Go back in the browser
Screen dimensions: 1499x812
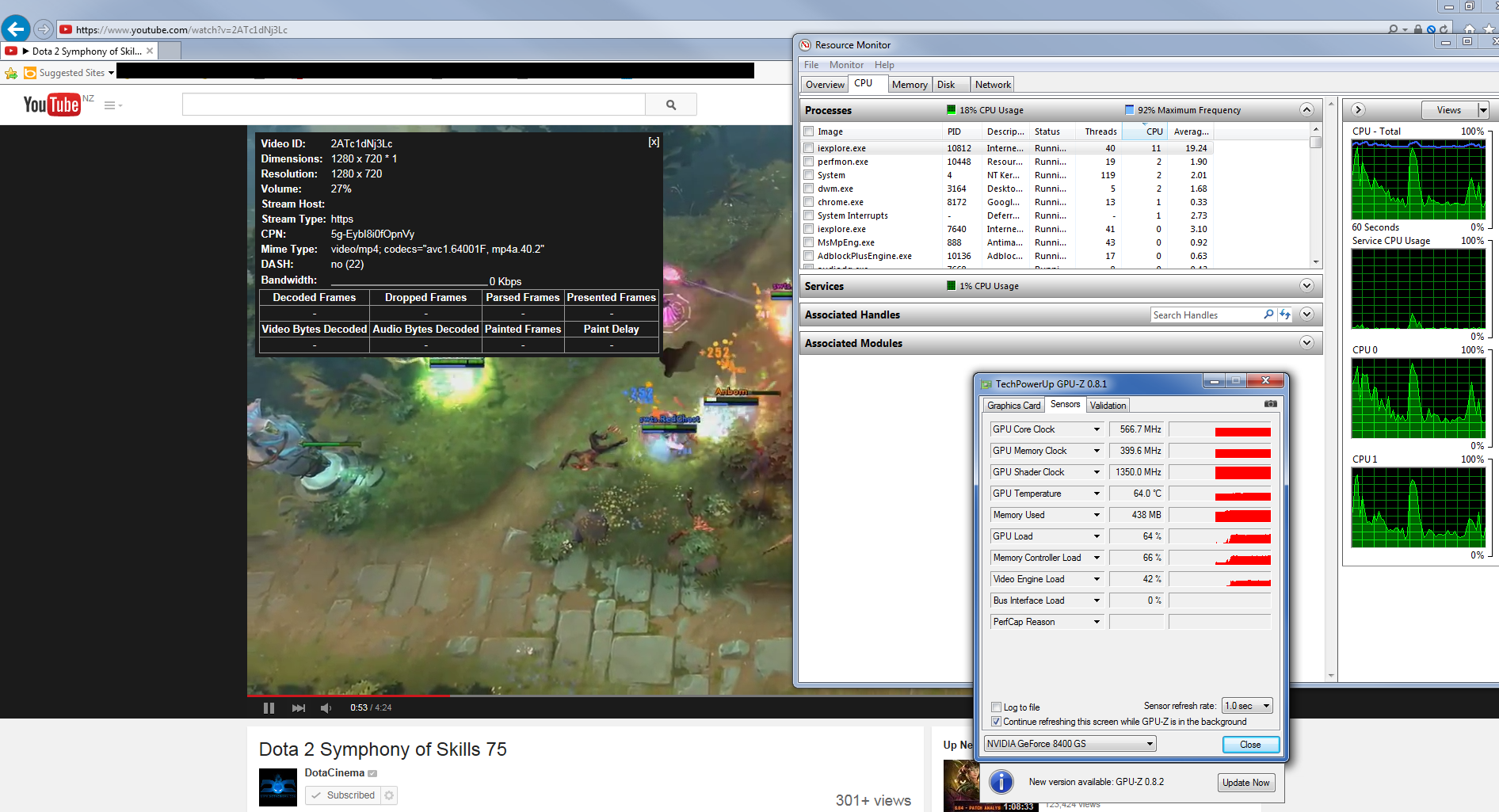(16, 29)
